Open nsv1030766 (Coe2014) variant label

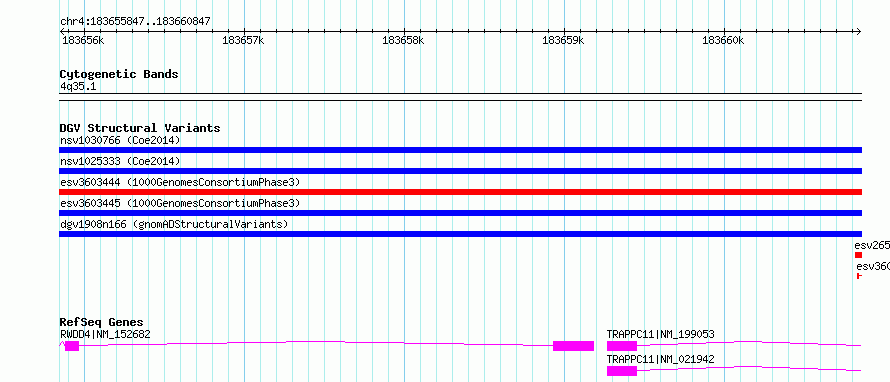[x=120, y=140]
